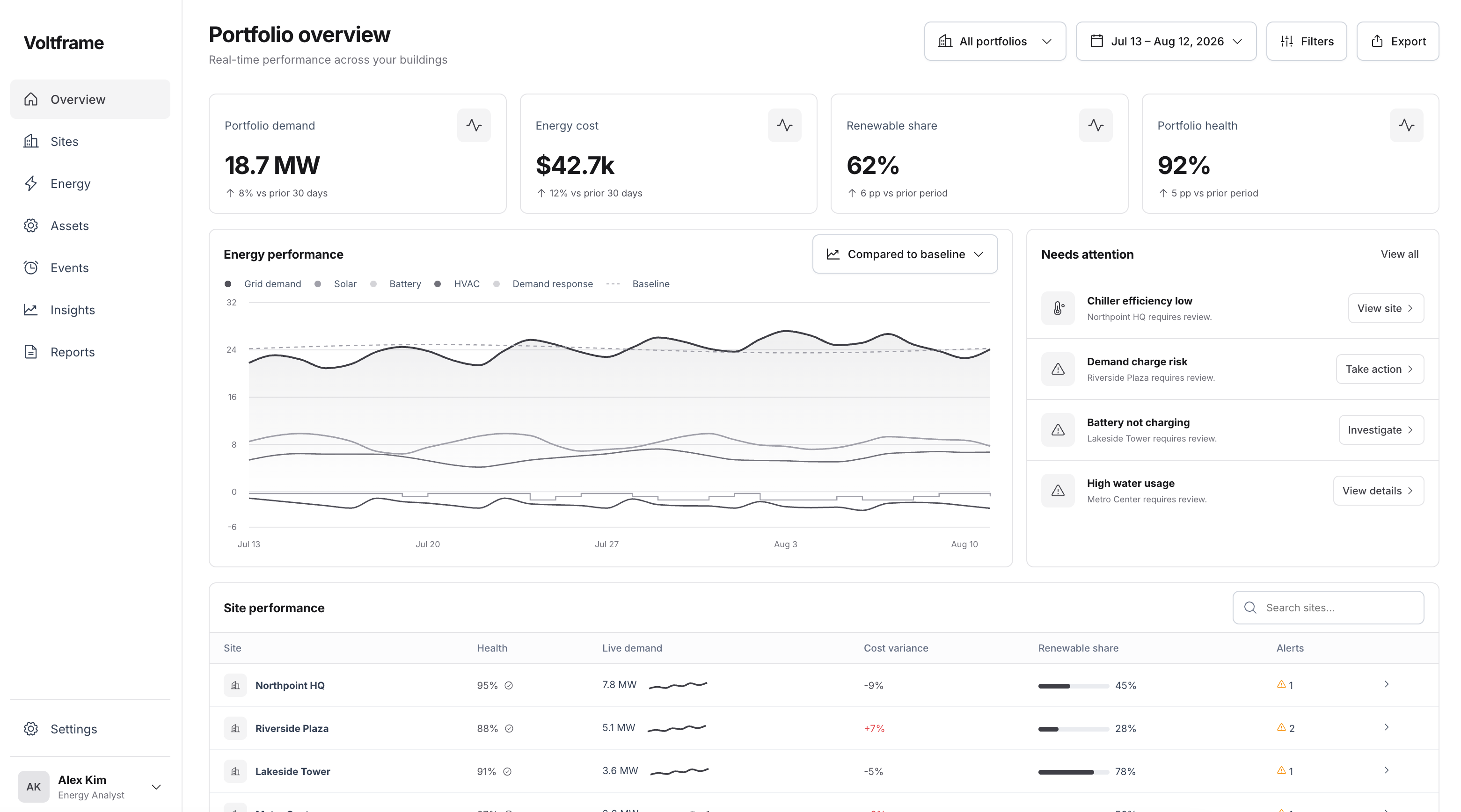Toggle the Demand response legend series

coord(543,284)
